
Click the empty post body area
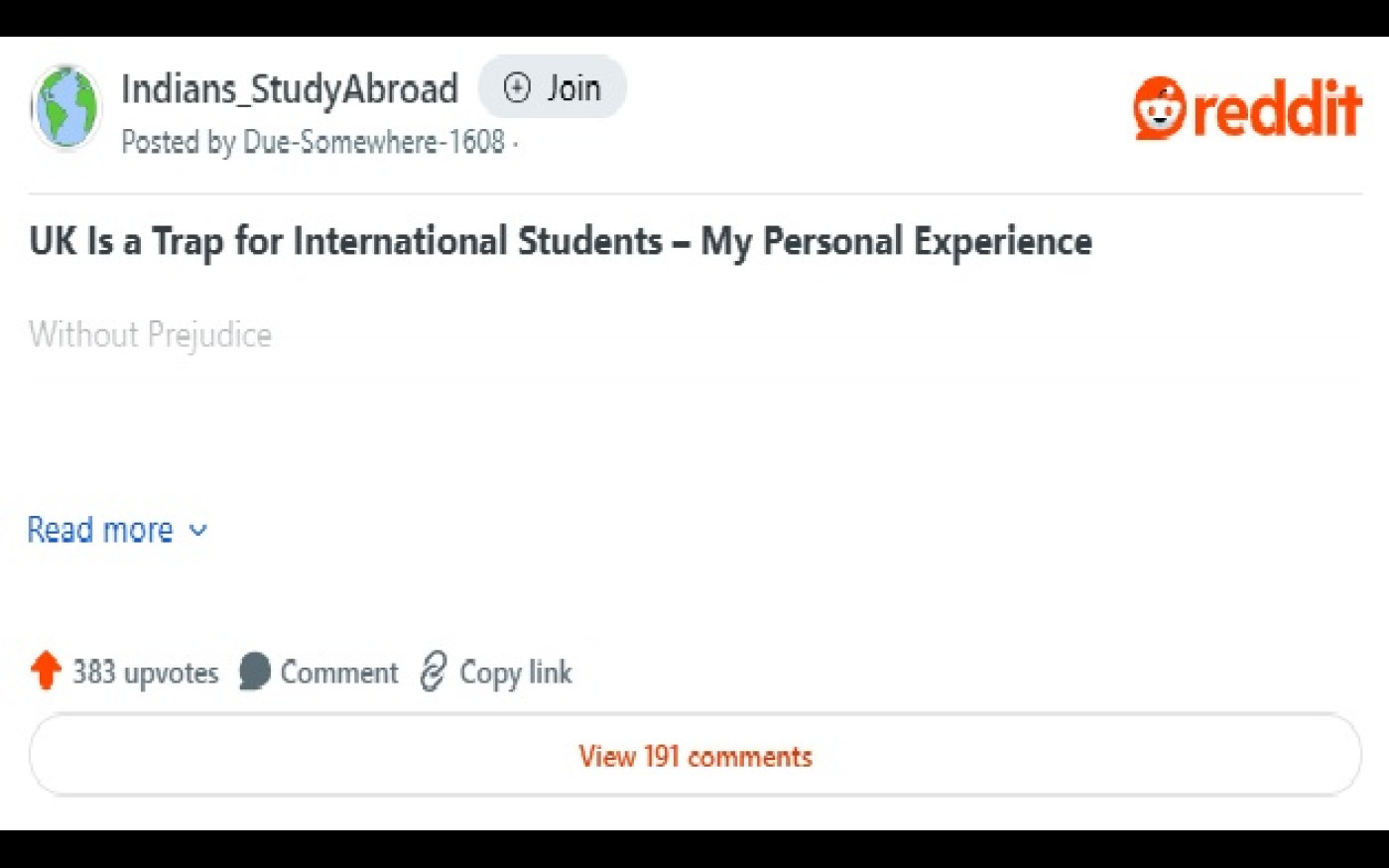[x=694, y=427]
